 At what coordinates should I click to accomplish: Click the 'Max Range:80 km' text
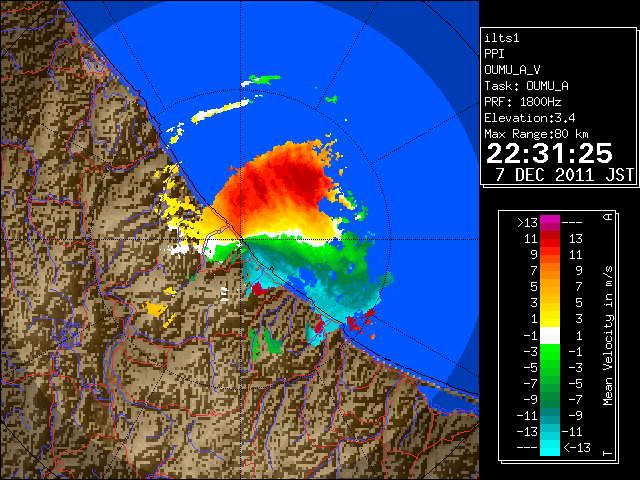pyautogui.click(x=536, y=134)
